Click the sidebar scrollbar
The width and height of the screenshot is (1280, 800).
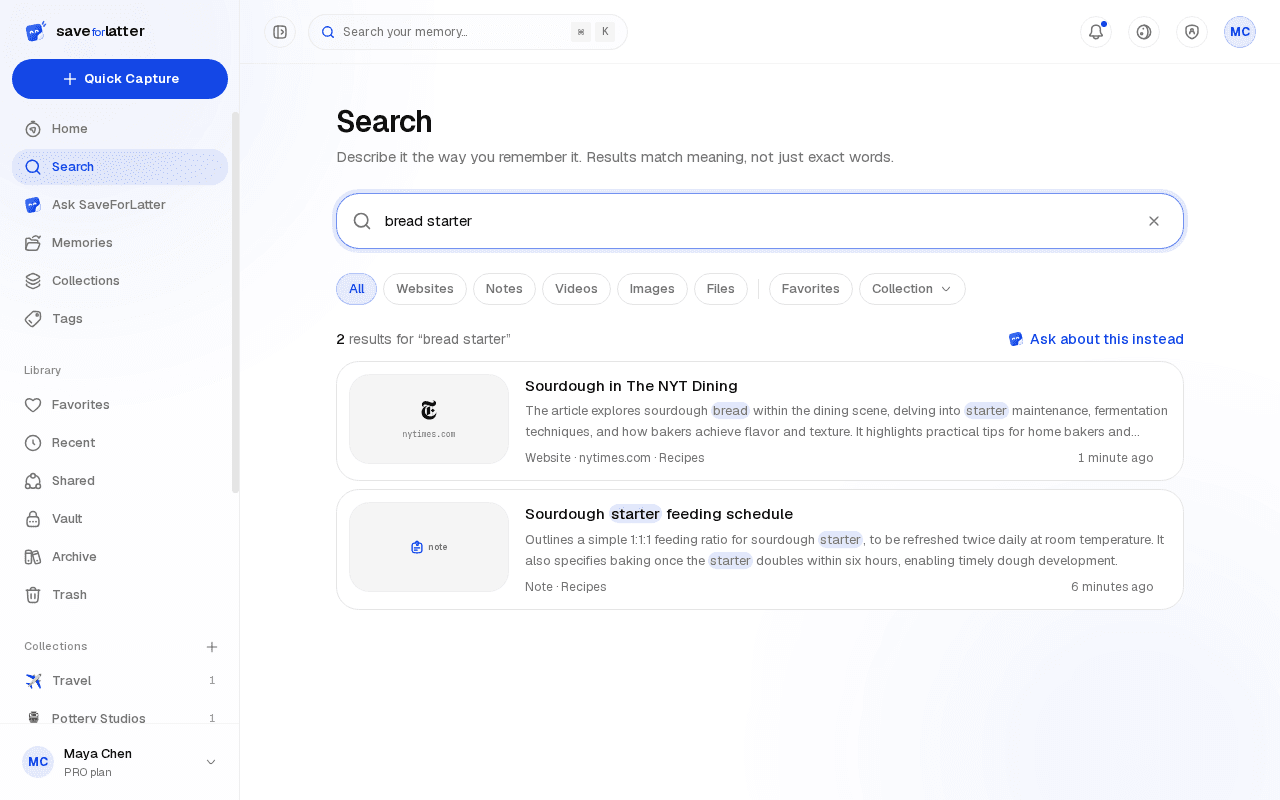coord(236,302)
